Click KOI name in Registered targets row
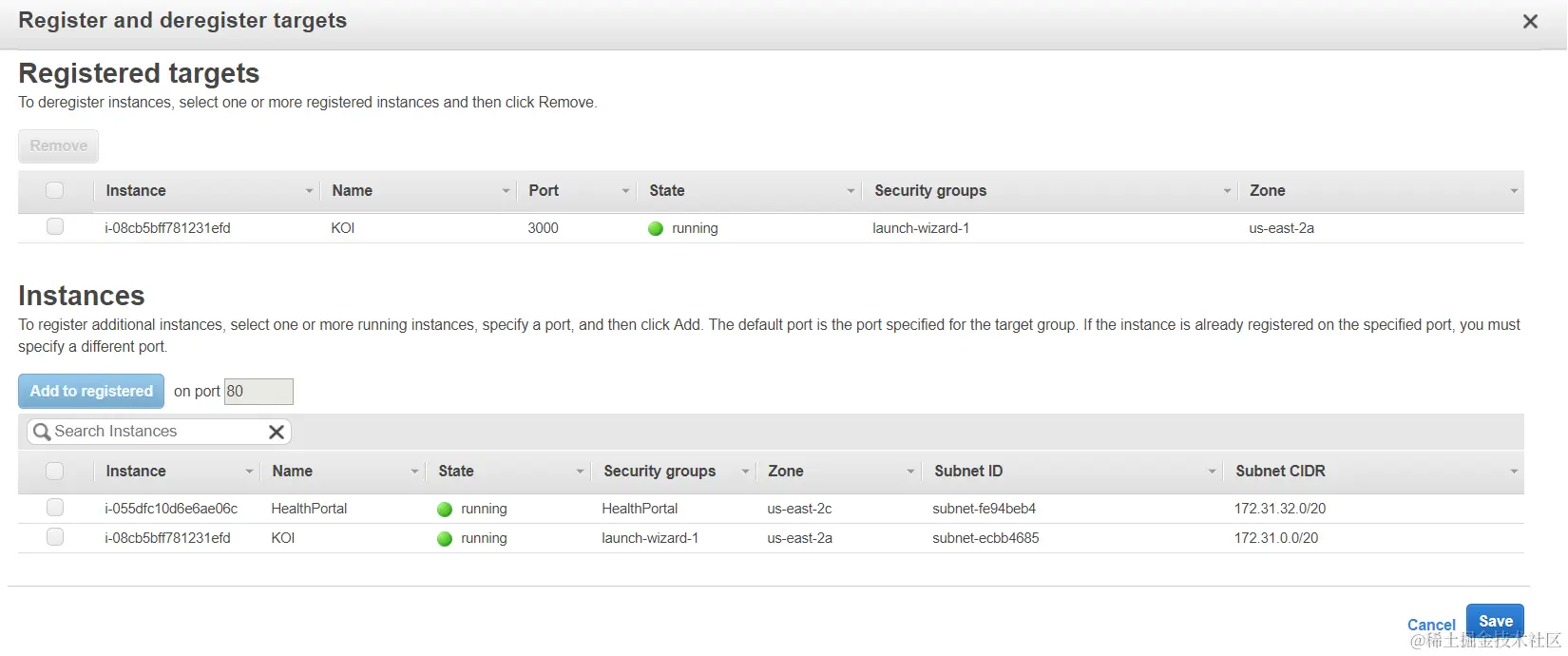This screenshot has height=656, width=1568. pos(342,228)
